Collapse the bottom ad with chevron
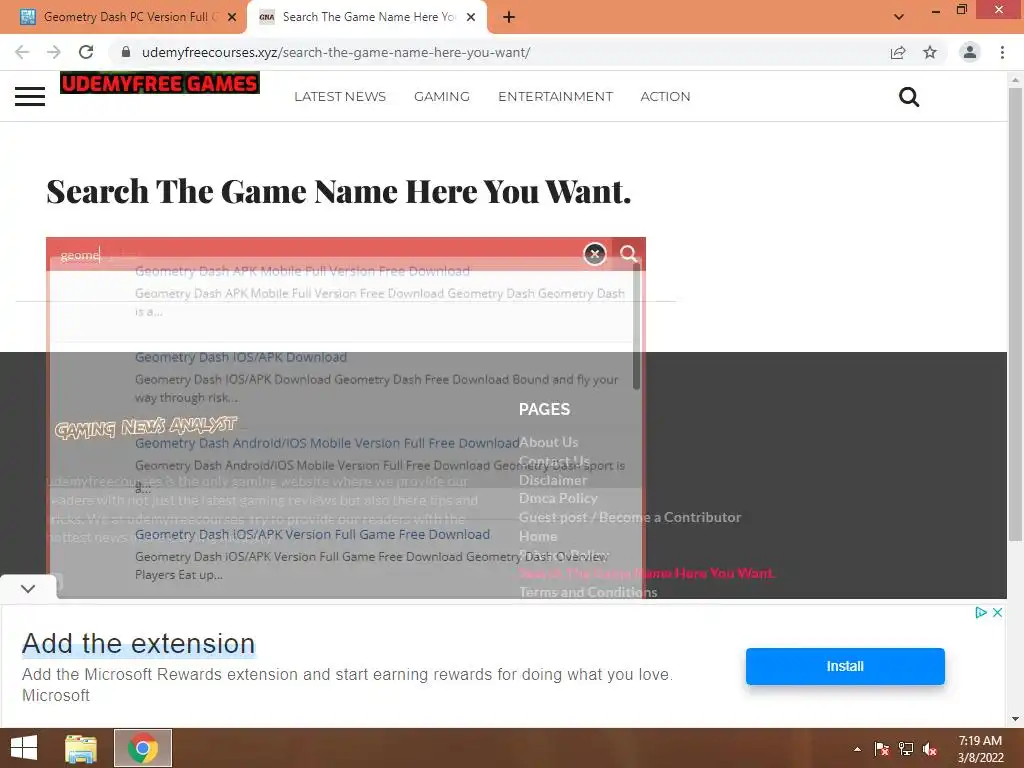 pyautogui.click(x=28, y=588)
